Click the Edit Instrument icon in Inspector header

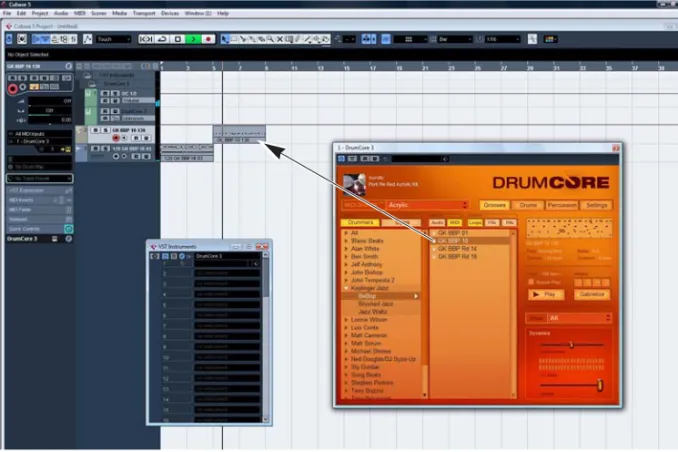click(68, 66)
